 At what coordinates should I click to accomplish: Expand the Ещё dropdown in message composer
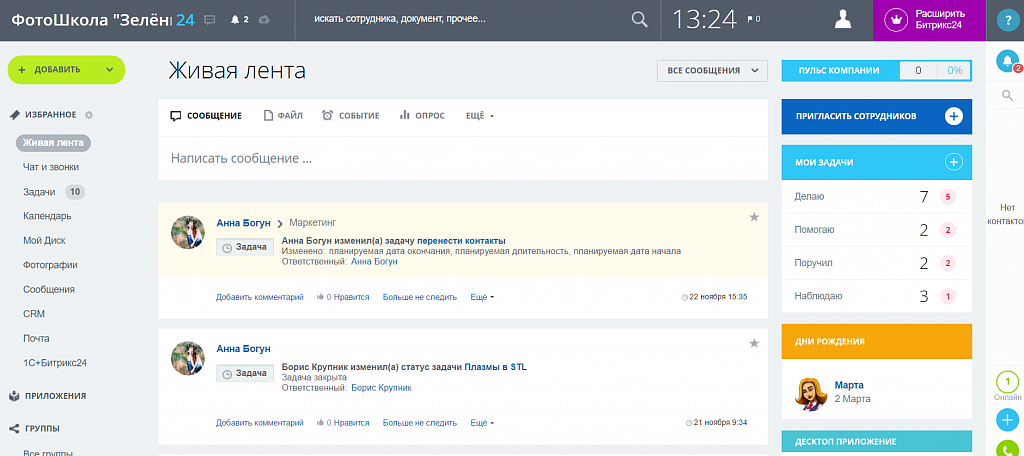480,116
